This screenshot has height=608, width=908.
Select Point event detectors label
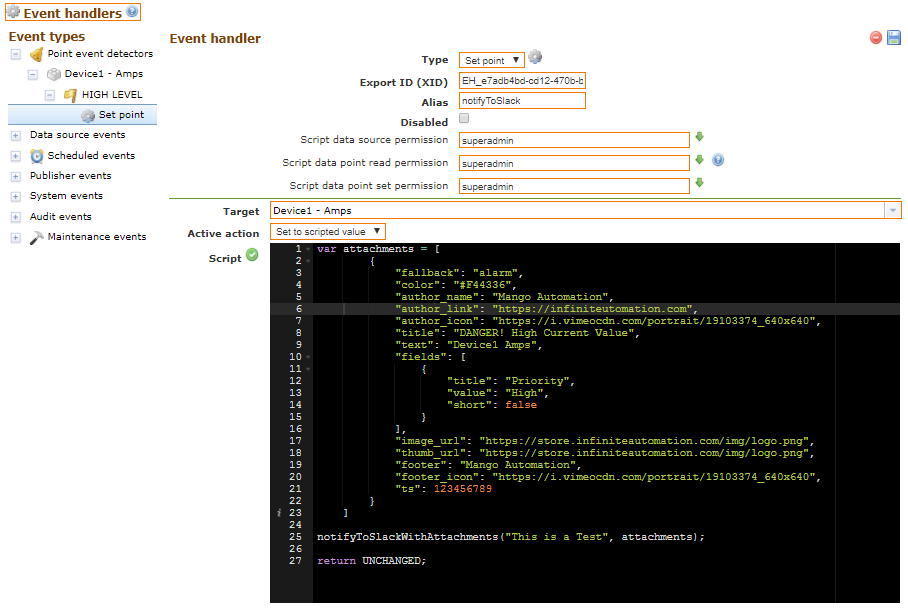100,53
